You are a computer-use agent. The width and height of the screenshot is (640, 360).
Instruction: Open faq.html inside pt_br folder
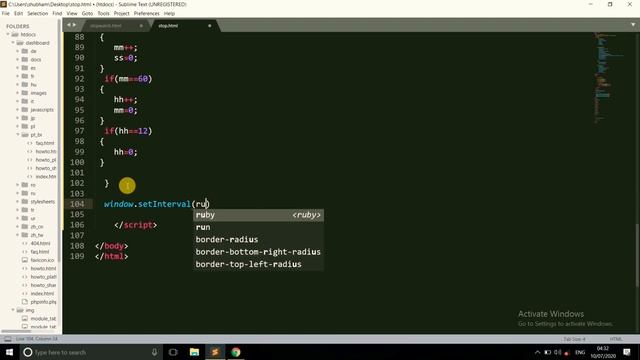(44, 143)
